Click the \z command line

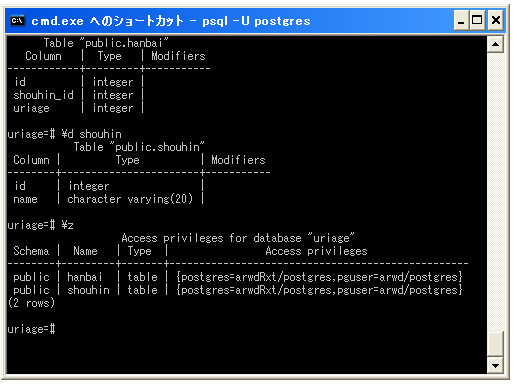coord(40,225)
